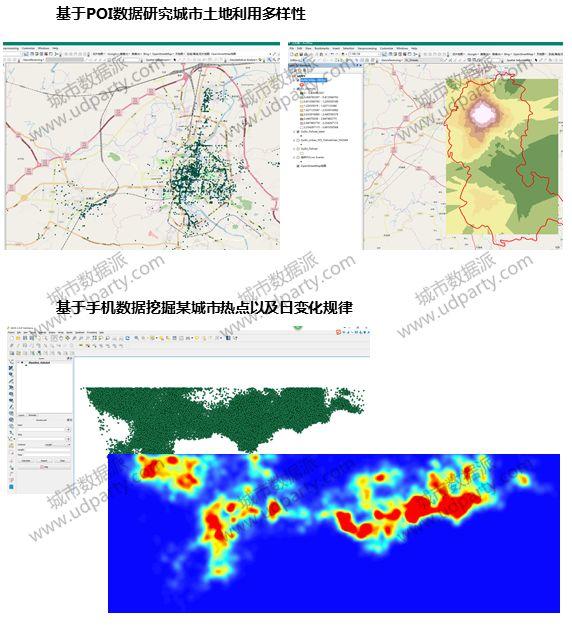Screen dimensions: 572x625
Task: Open Geoprocessing menu in right ArcMap window
Action: [367, 48]
